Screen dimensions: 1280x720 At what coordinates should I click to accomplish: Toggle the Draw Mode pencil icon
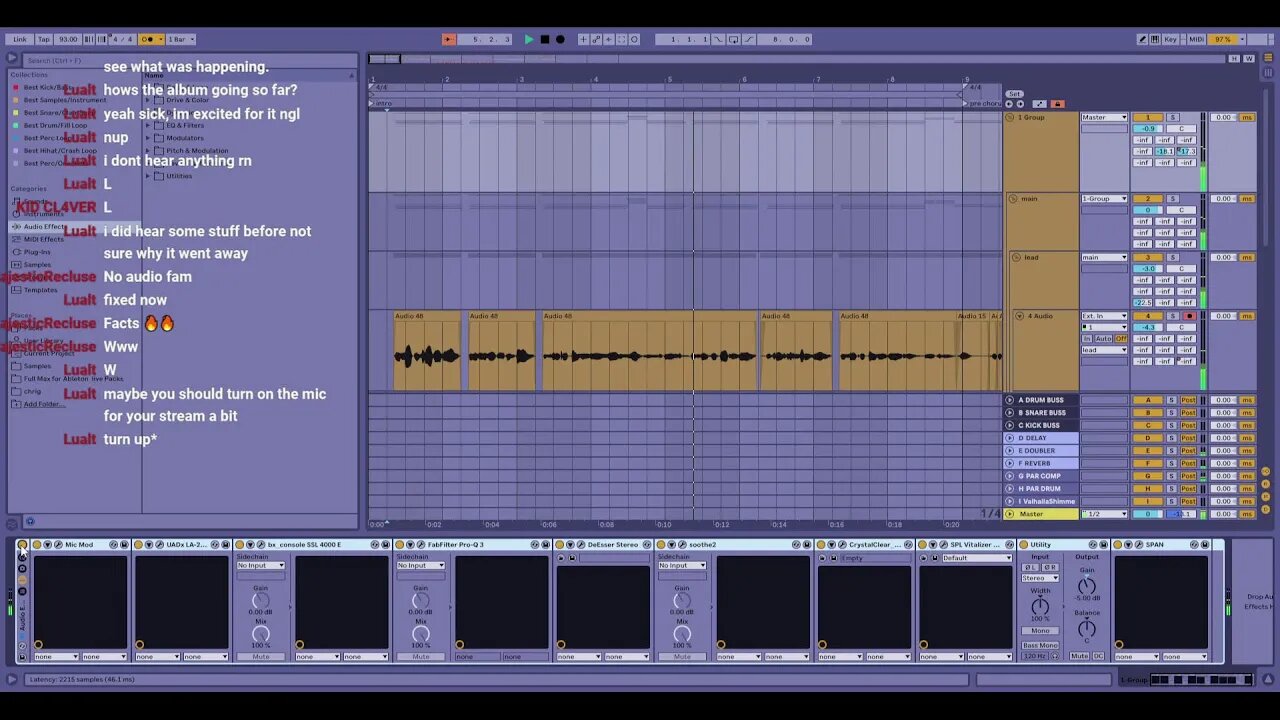1143,39
